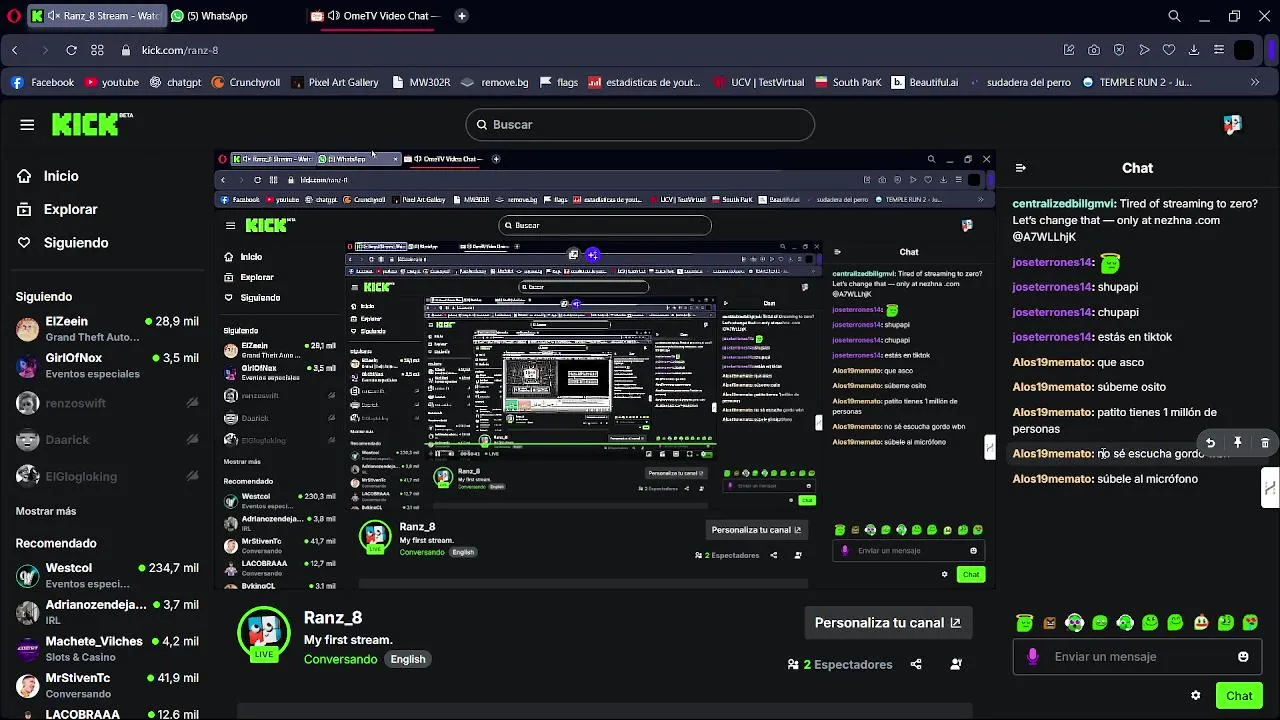1280x720 pixels.
Task: Open the Kick hamburger menu
Action: pyautogui.click(x=27, y=125)
